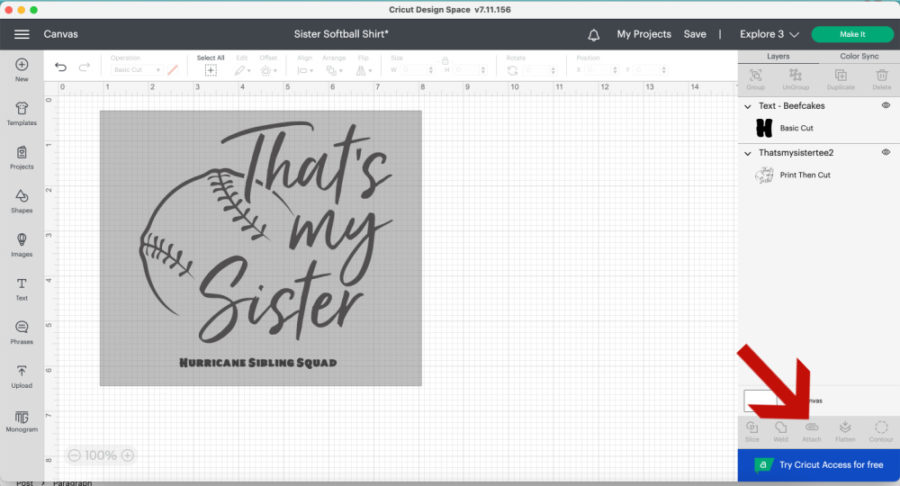Click the blank canvas color swatch
The image size is (900, 486).
coord(759,400)
